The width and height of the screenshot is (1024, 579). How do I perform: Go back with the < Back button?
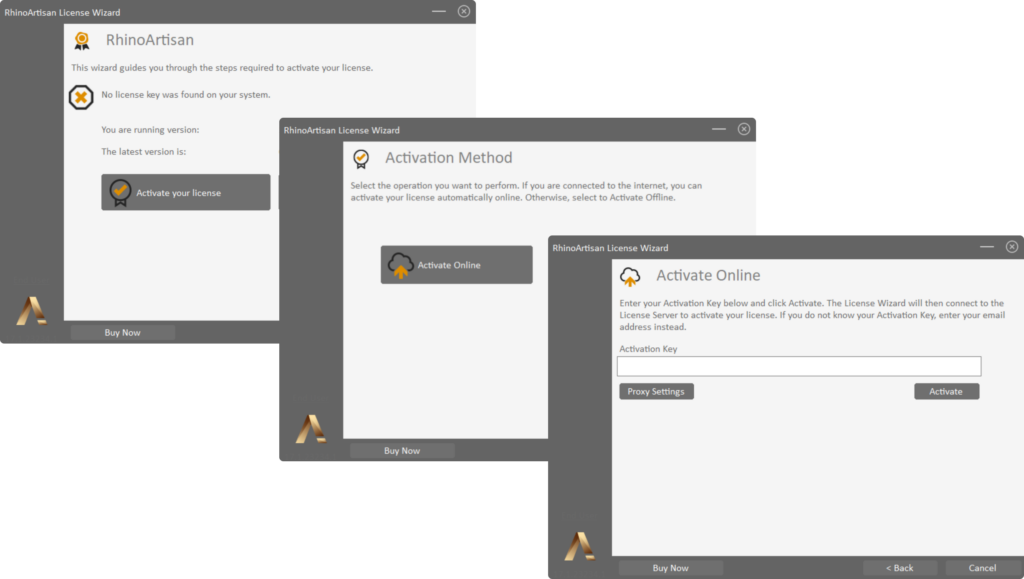[x=899, y=568]
